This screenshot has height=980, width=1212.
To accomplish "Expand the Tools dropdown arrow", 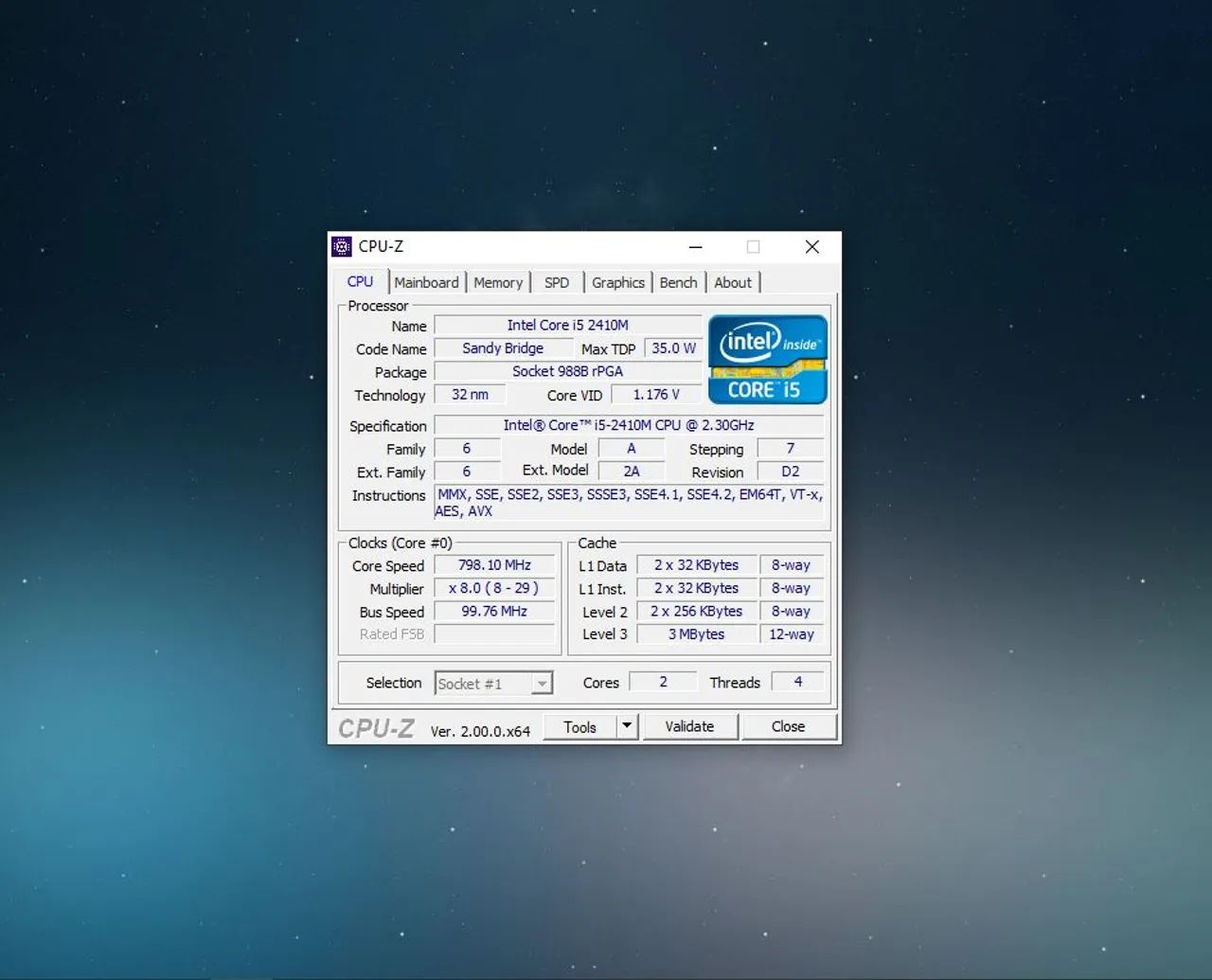I will coord(627,727).
